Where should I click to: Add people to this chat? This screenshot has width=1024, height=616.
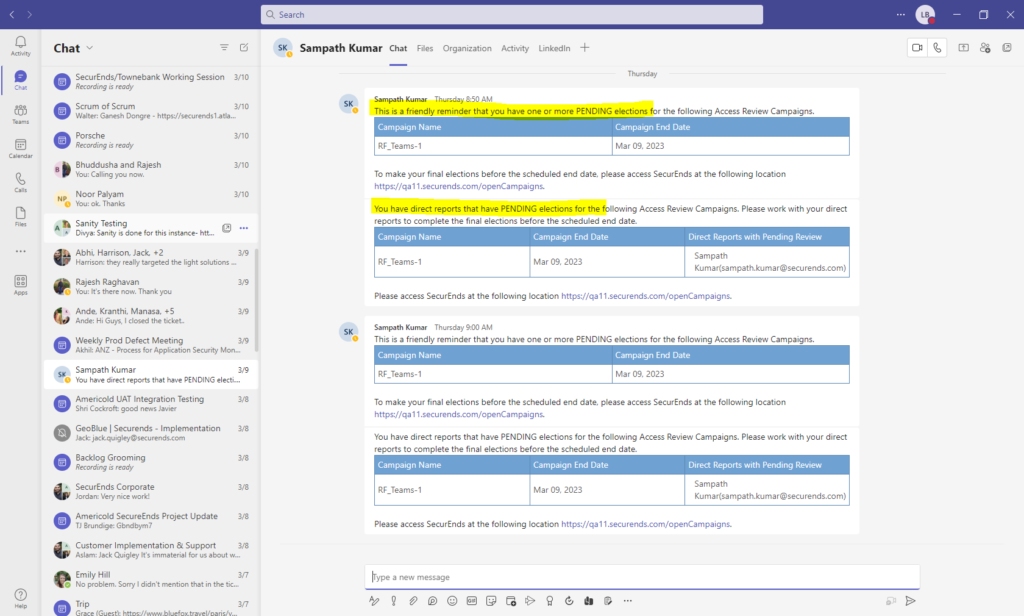(985, 48)
